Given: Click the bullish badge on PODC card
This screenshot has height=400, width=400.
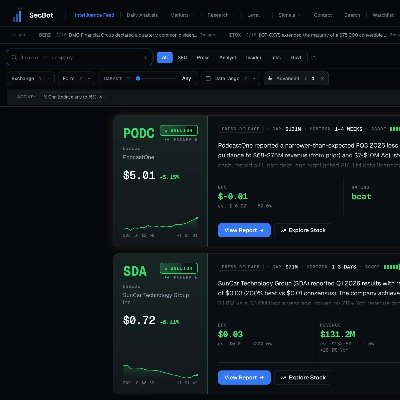Looking at the screenshot, I should click(x=179, y=130).
